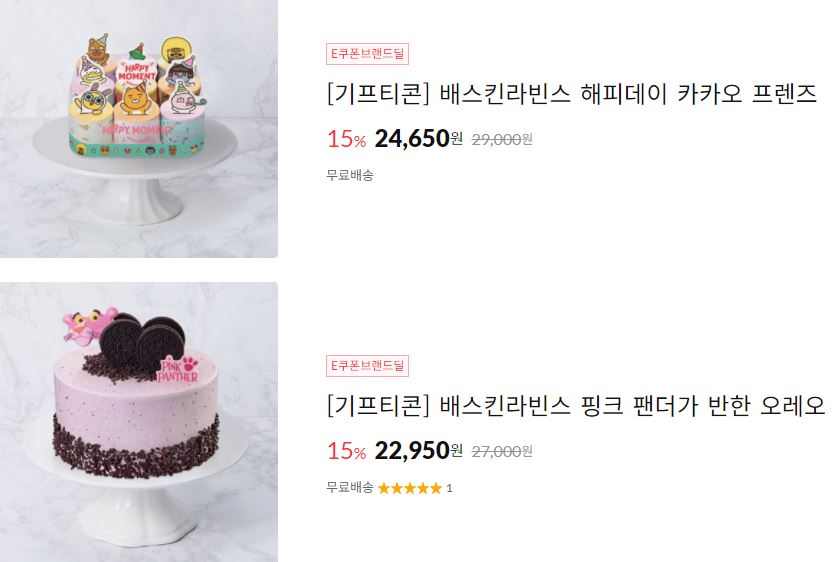The image size is (839, 562).
Task: Click the 해피데이 카카오 프렌즈 product title
Action: [x=571, y=94]
